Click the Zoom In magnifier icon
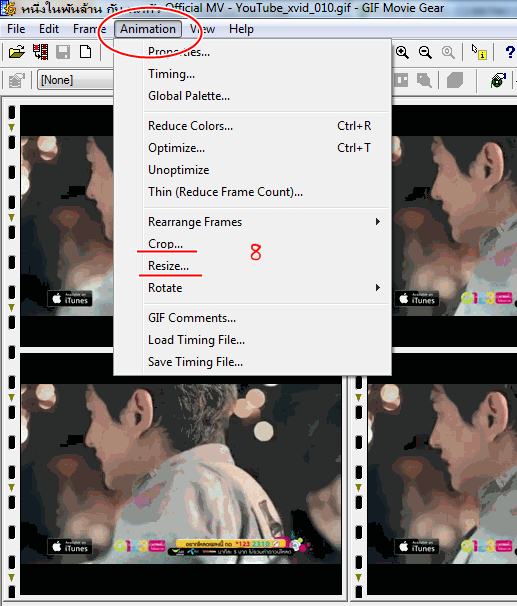This screenshot has width=517, height=606. tap(402, 52)
